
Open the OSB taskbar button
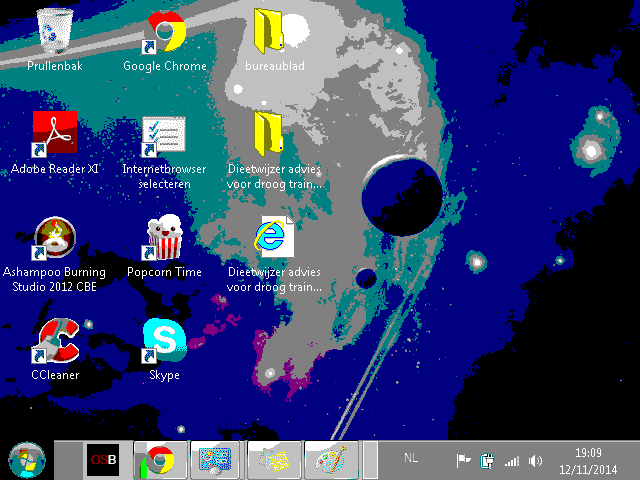(x=103, y=460)
